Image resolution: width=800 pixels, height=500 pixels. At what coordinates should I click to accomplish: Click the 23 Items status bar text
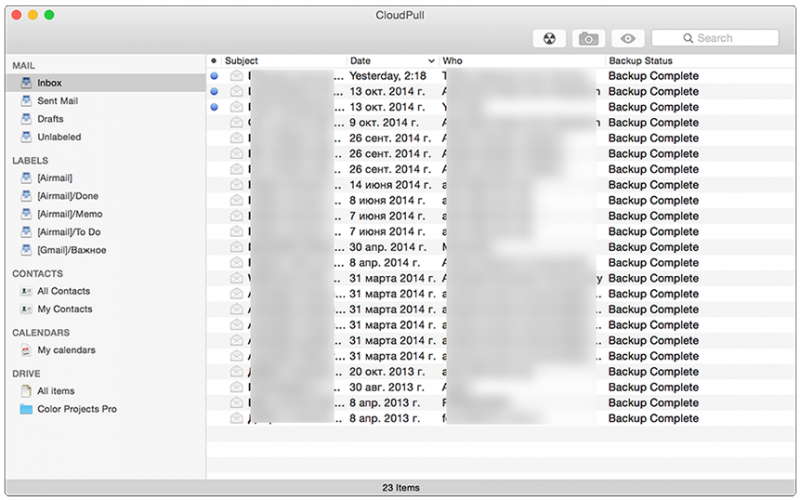tap(401, 488)
